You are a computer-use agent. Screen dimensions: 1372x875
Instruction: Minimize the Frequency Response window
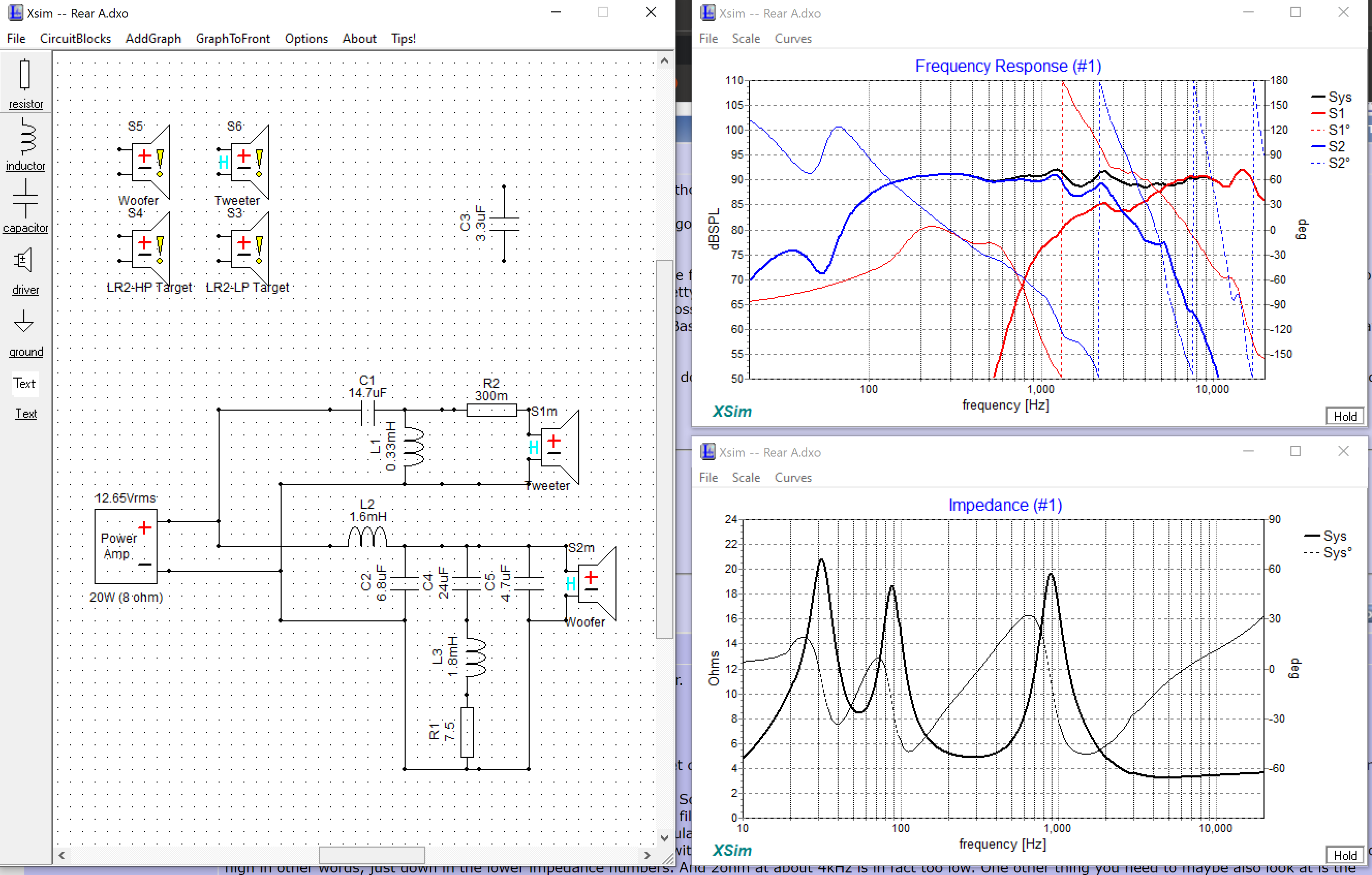coord(1248,12)
